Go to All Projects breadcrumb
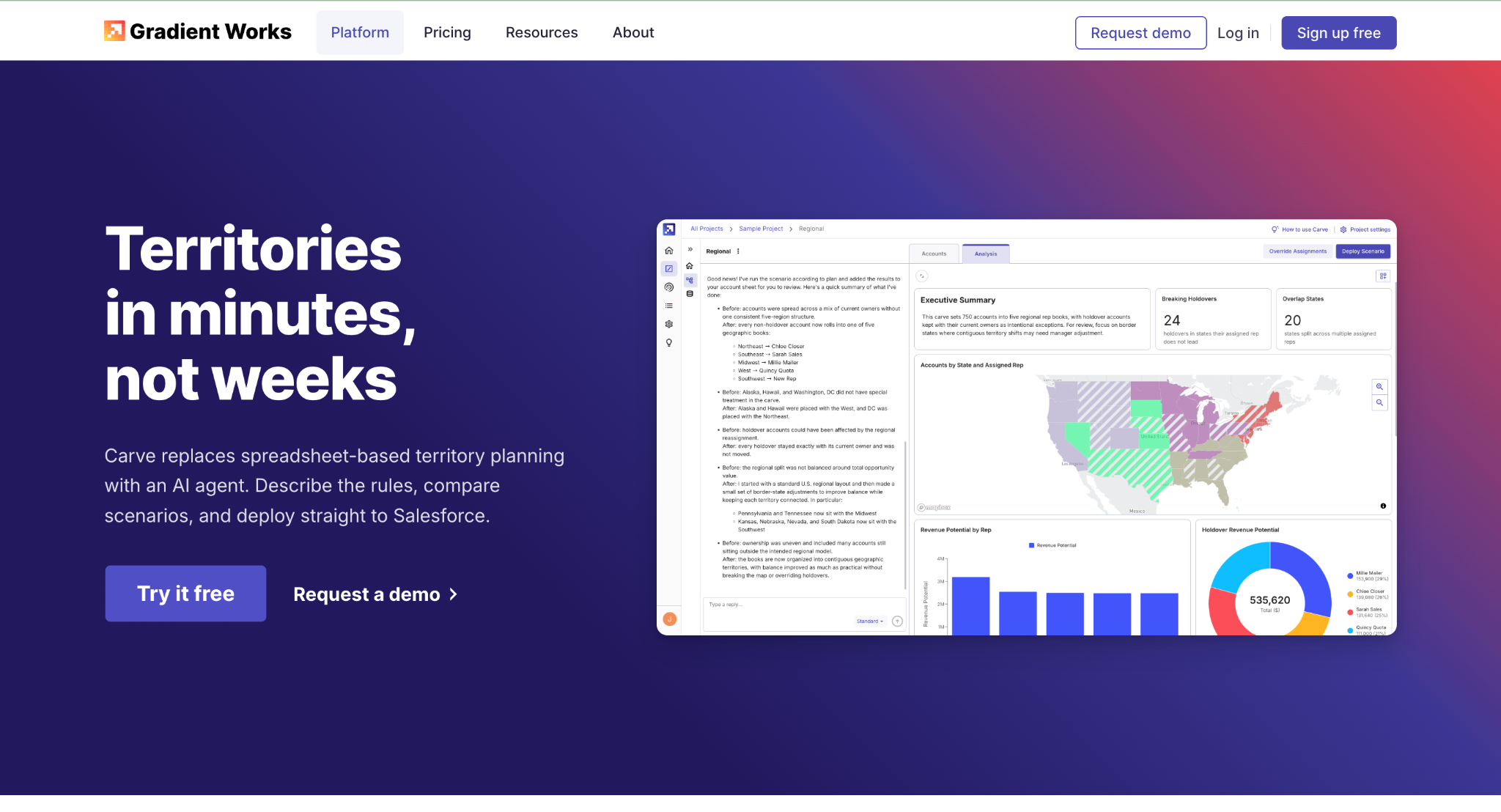 (x=707, y=229)
